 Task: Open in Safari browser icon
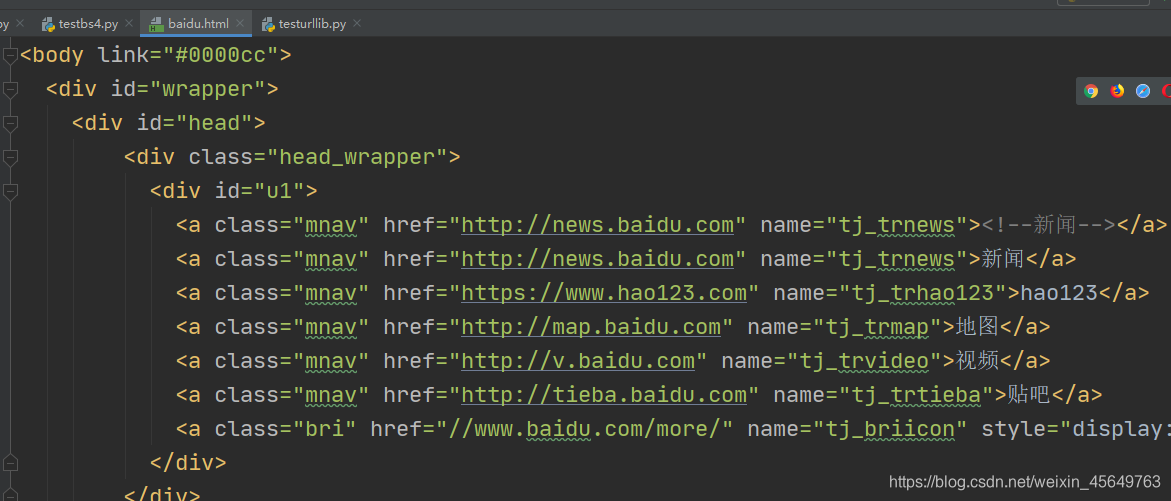tap(1143, 91)
